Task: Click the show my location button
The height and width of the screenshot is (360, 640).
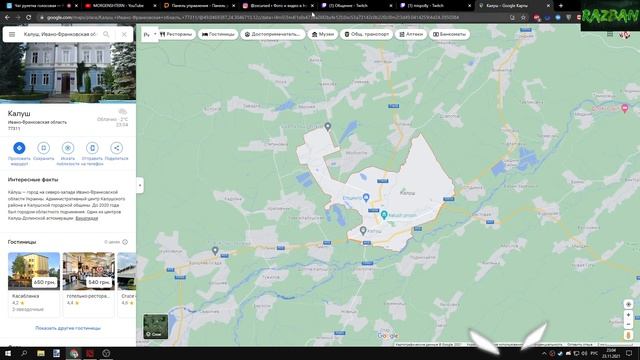Action: point(628,304)
